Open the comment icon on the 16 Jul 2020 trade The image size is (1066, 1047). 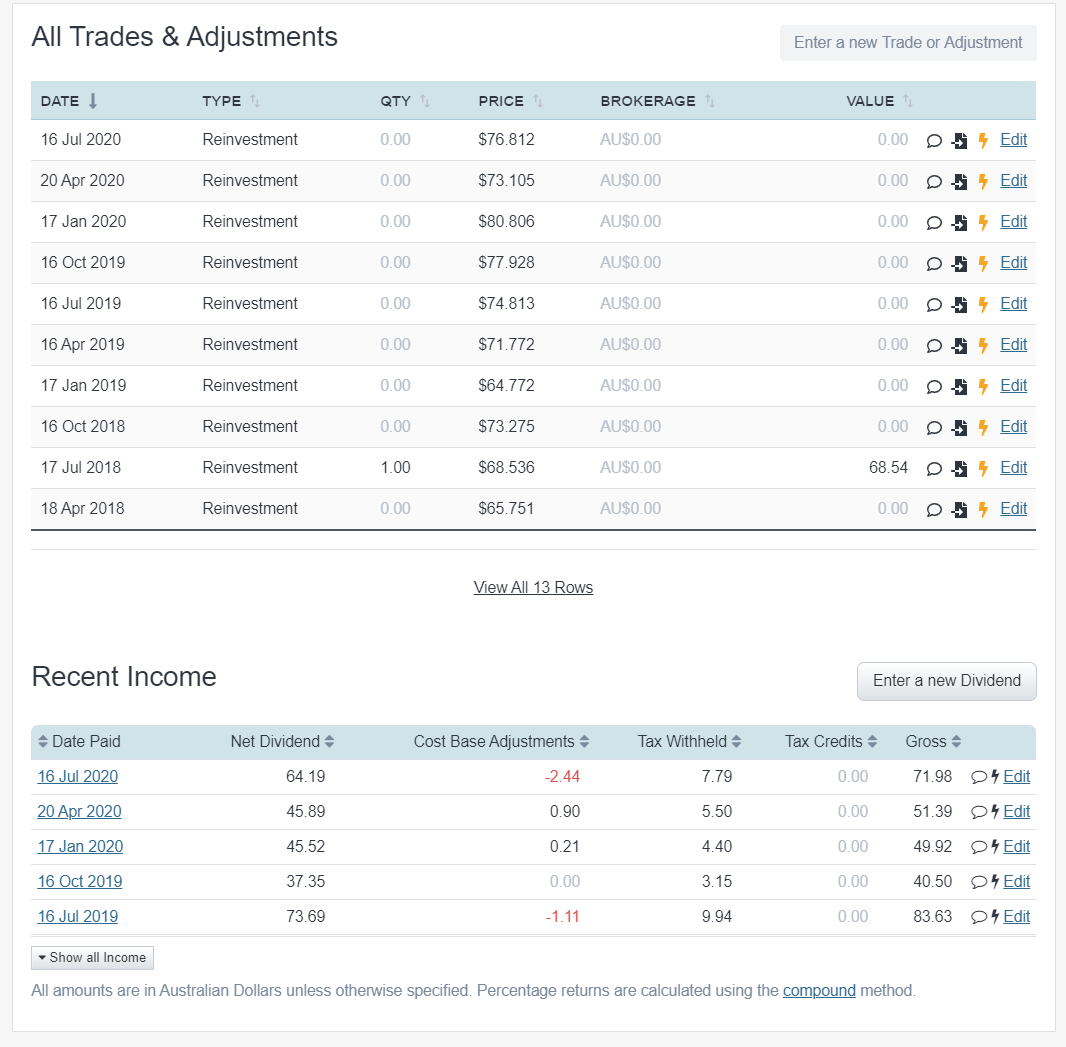point(935,141)
